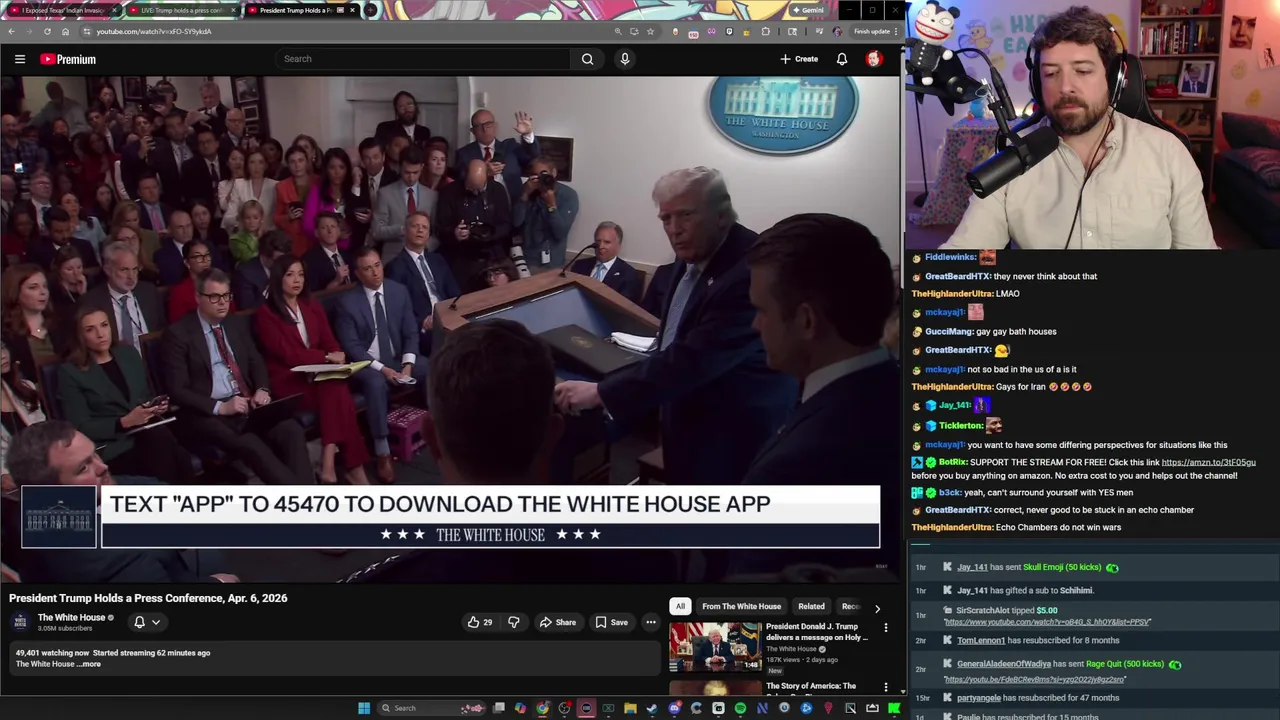This screenshot has height=720, width=1280.
Task: Open The White House channel avatar
Action: pyautogui.click(x=20, y=622)
